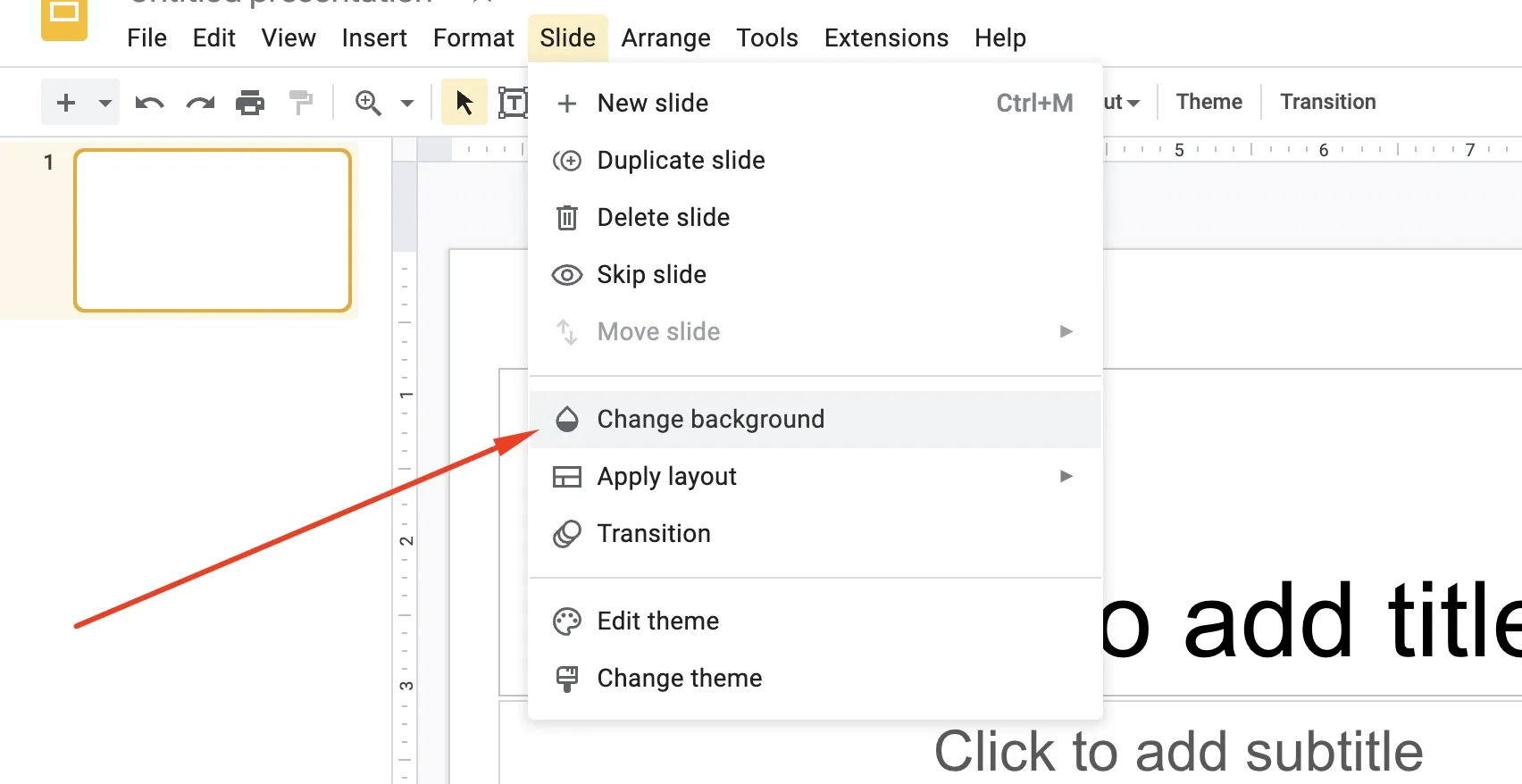Close the open Slide menu
Screen dimensions: 1522x784
[x=568, y=38]
